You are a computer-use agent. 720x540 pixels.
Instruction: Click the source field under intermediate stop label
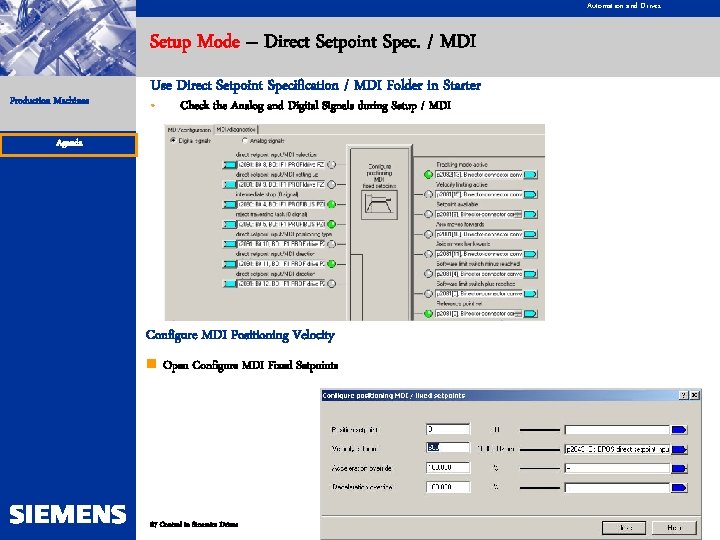pos(281,204)
